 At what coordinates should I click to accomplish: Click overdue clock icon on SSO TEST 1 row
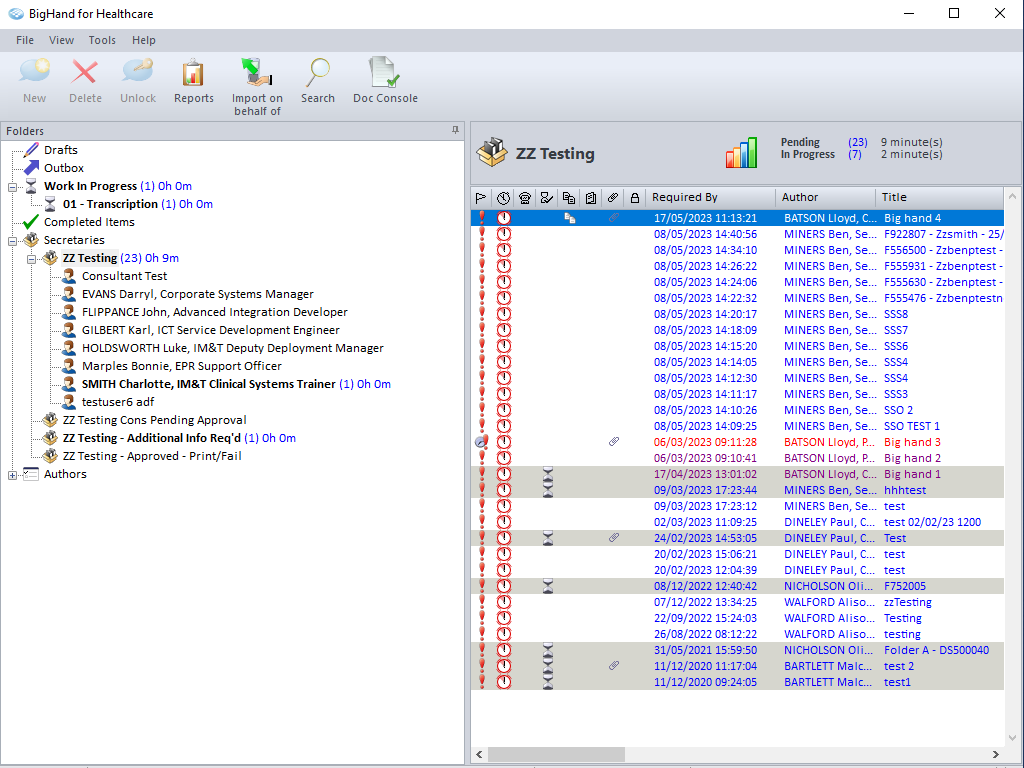pos(504,426)
